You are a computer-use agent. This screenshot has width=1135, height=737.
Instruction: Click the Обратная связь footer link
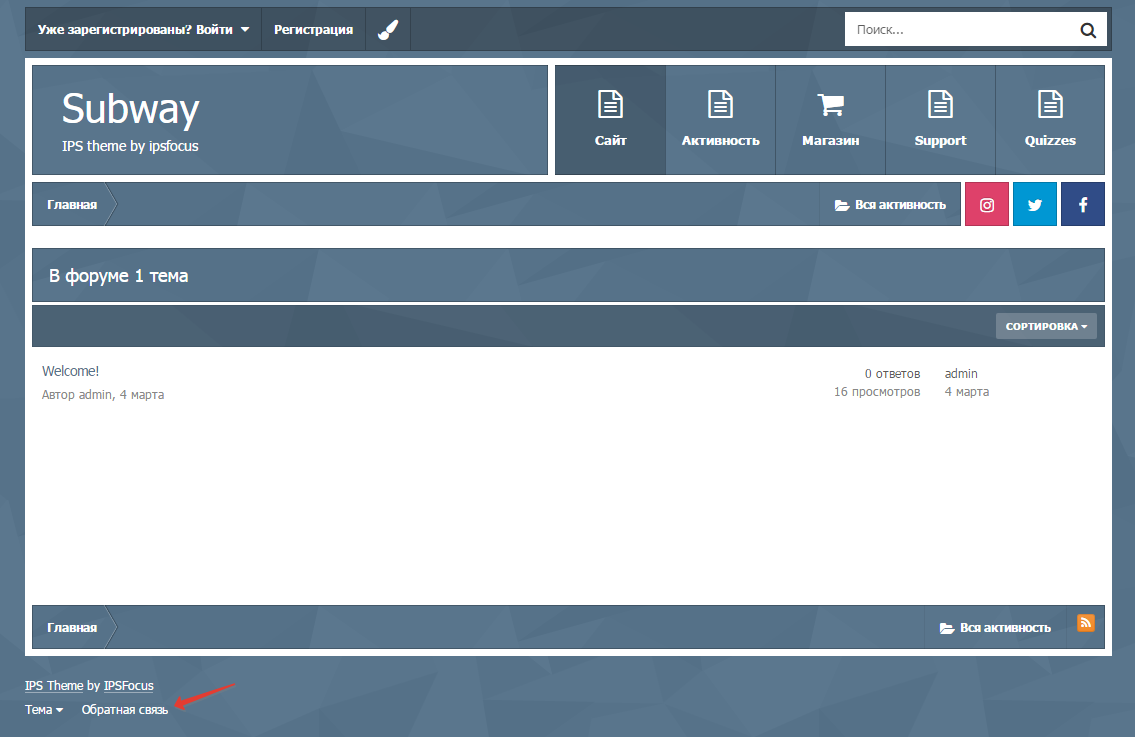point(125,710)
